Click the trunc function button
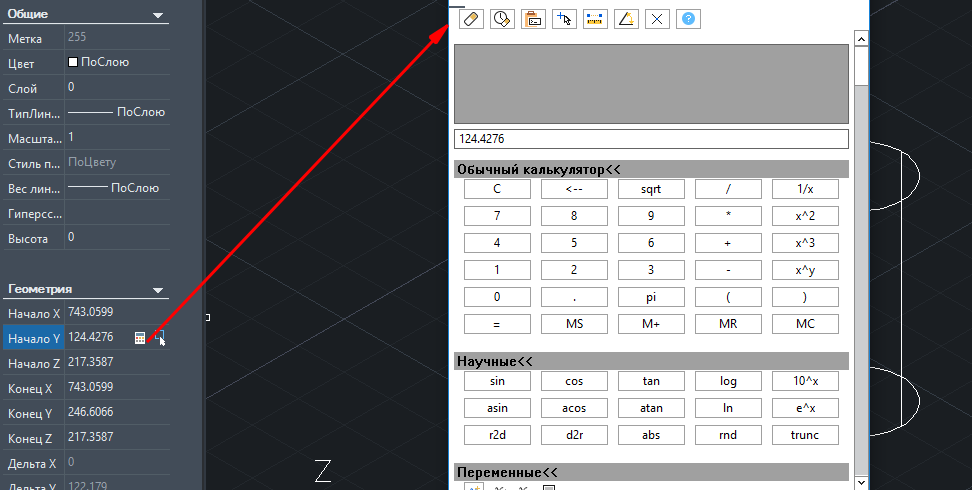 pyautogui.click(x=805, y=435)
